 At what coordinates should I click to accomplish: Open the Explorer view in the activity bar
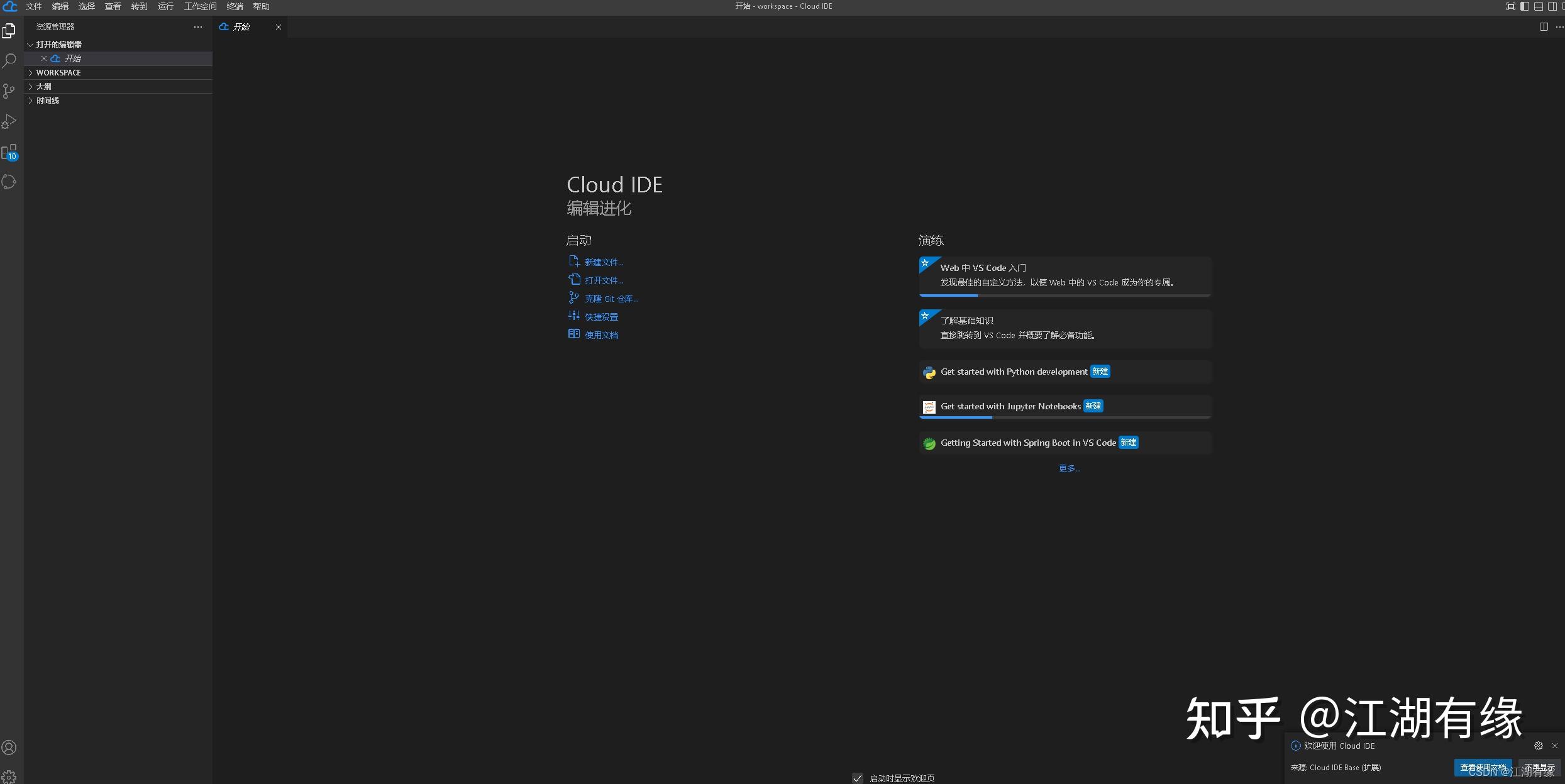9,30
